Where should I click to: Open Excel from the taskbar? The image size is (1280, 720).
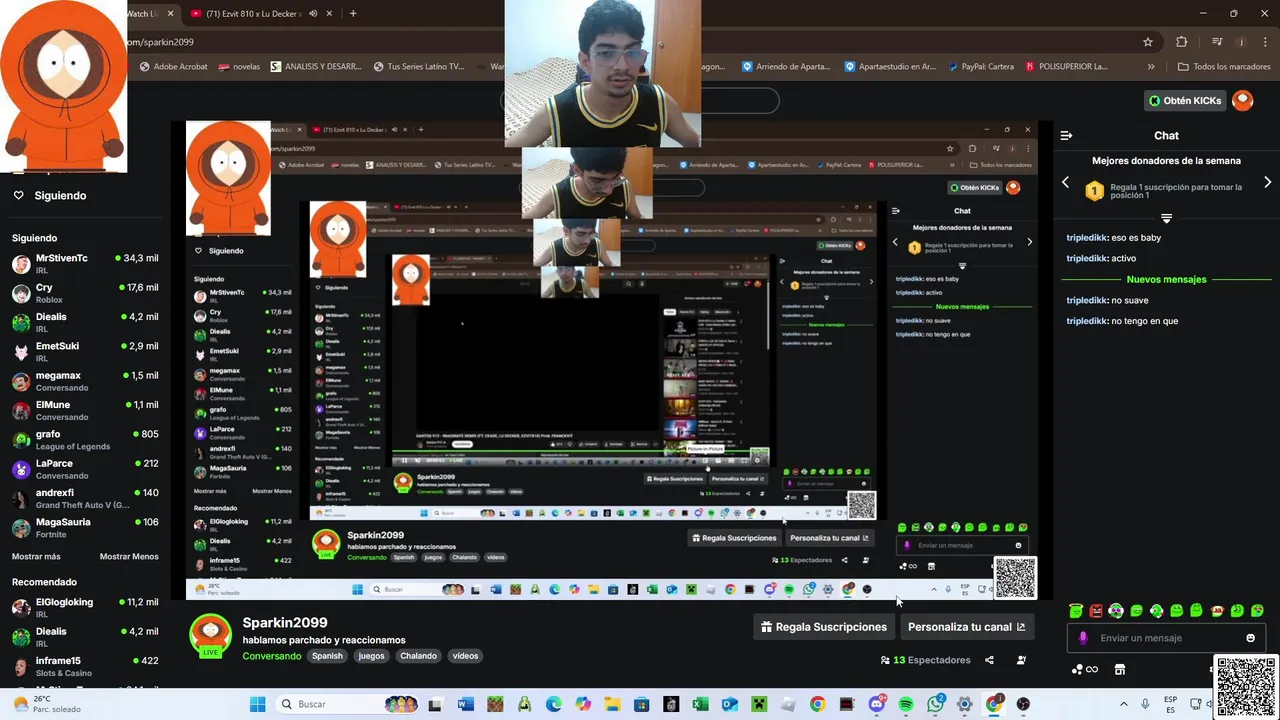tap(700, 704)
